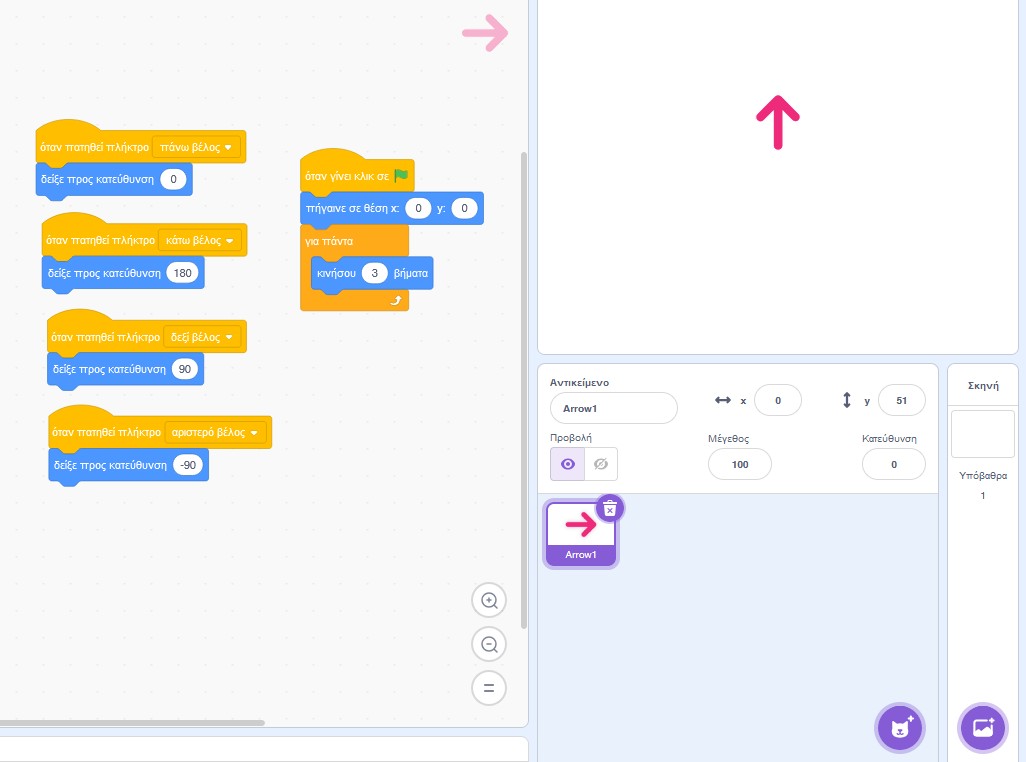The width and height of the screenshot is (1026, 762).
Task: Zoom out of the code workspace
Action: coord(489,644)
